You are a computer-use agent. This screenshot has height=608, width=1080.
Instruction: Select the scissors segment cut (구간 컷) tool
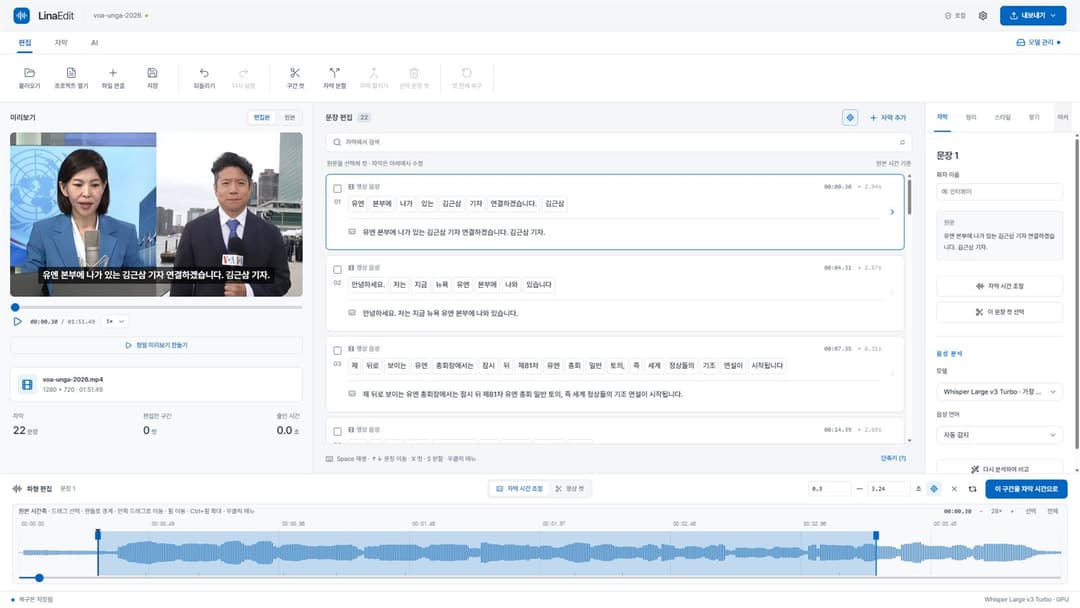point(295,73)
